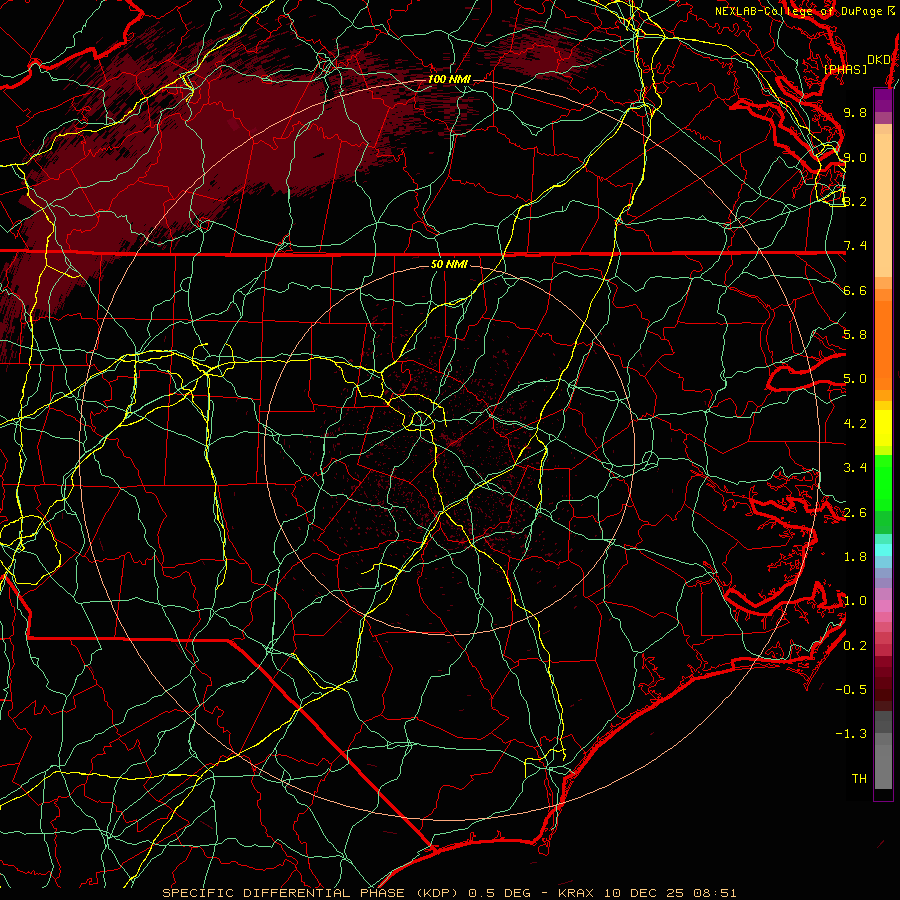Click the KRAX station identifier
This screenshot has width=900, height=900.
coord(576,893)
